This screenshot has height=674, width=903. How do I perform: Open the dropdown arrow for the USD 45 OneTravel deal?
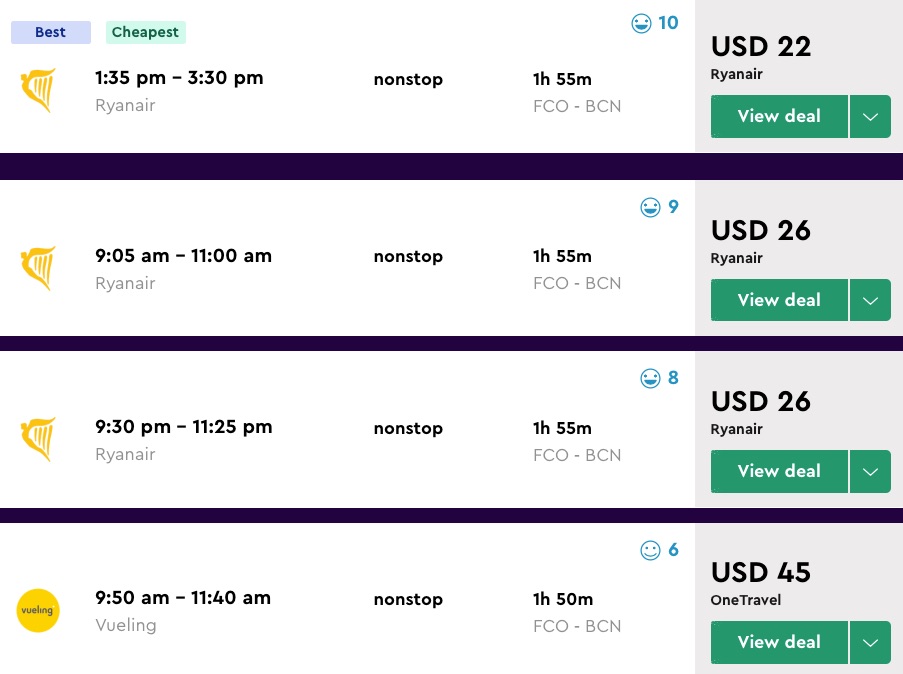(x=870, y=642)
